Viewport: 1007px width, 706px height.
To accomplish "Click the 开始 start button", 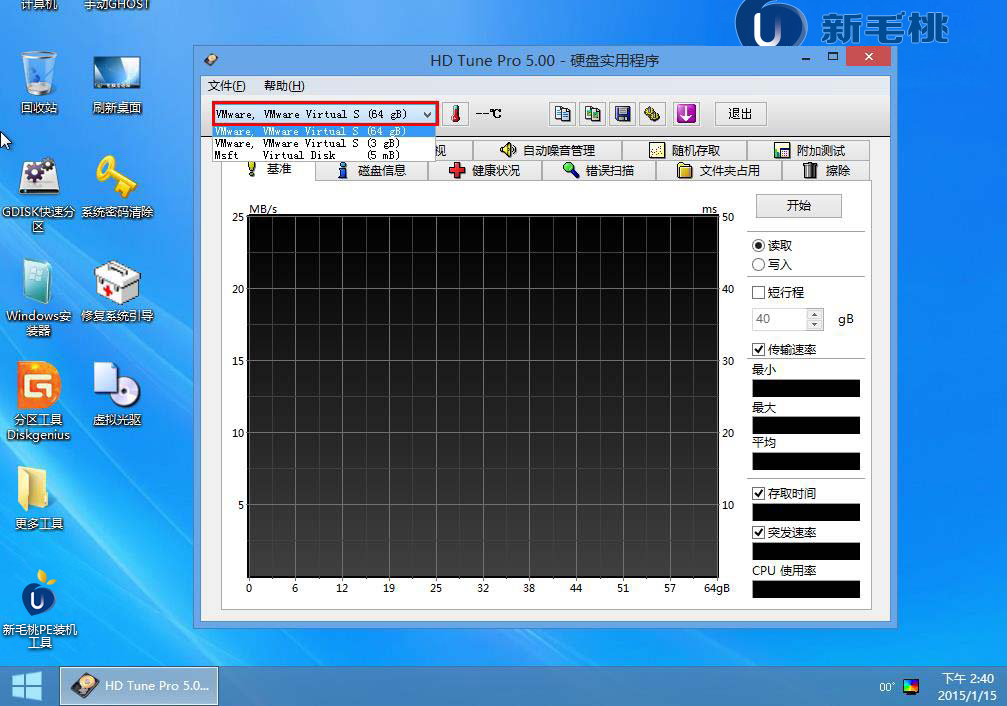I will [x=798, y=206].
